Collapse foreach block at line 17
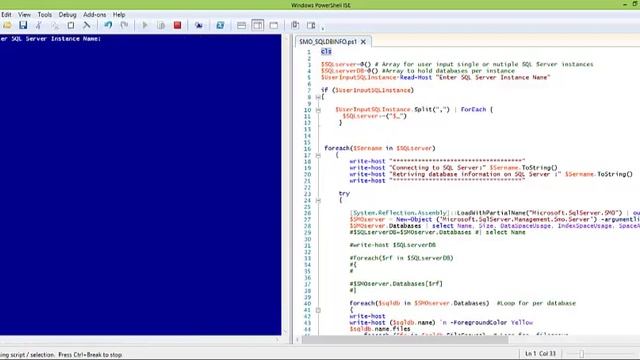The height and width of the screenshot is (360, 640). (318, 156)
